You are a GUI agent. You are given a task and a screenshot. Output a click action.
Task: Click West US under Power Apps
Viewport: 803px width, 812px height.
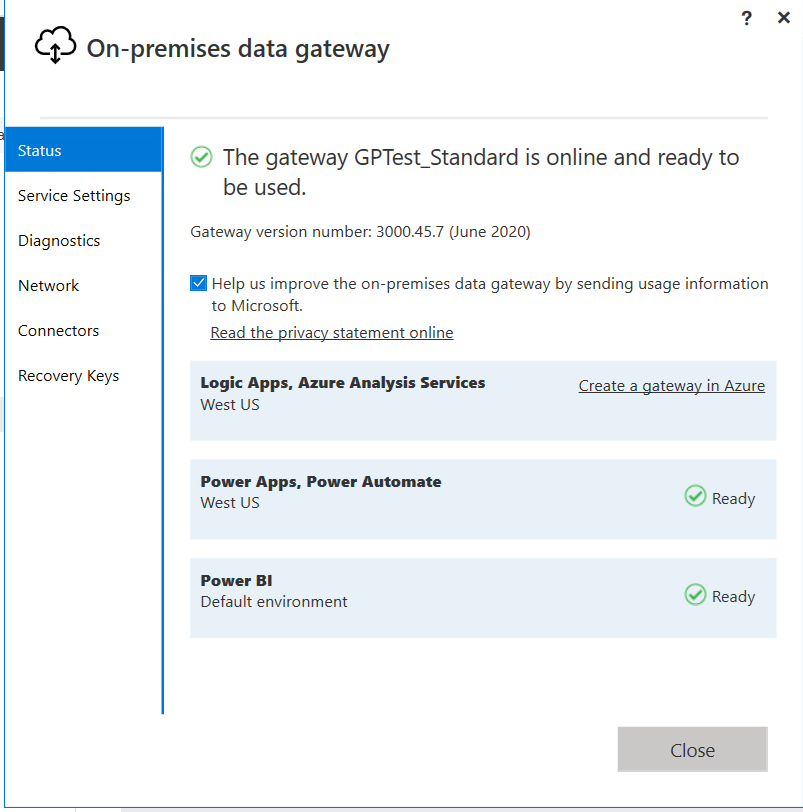pos(230,503)
